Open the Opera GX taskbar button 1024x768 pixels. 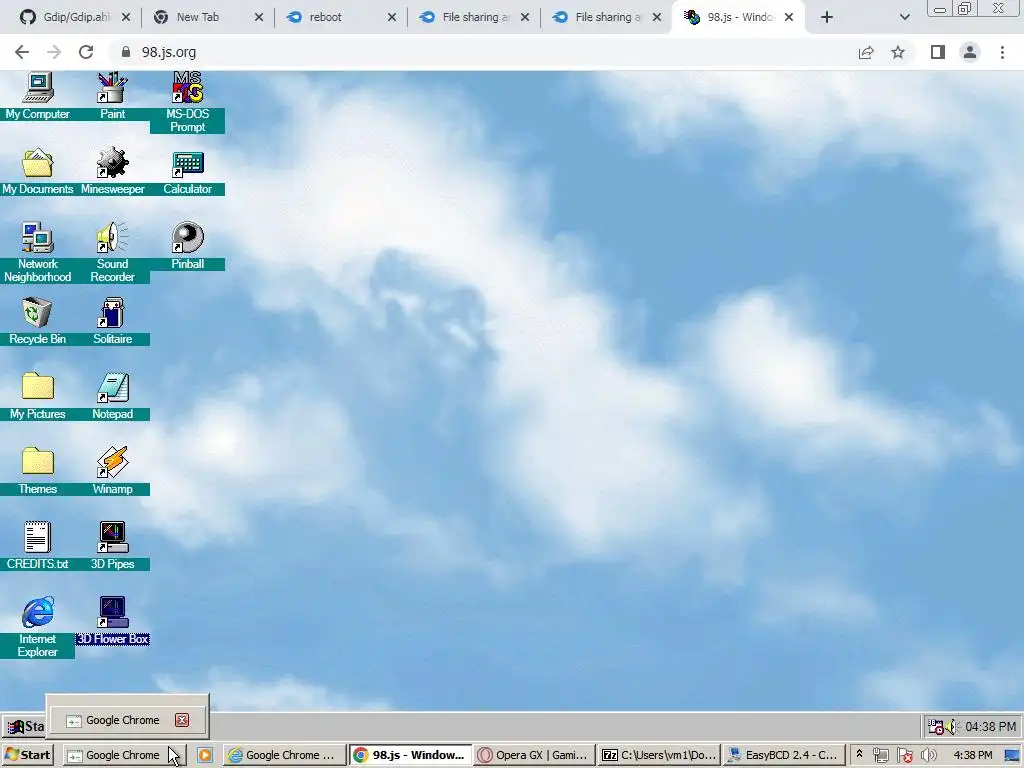[536, 755]
